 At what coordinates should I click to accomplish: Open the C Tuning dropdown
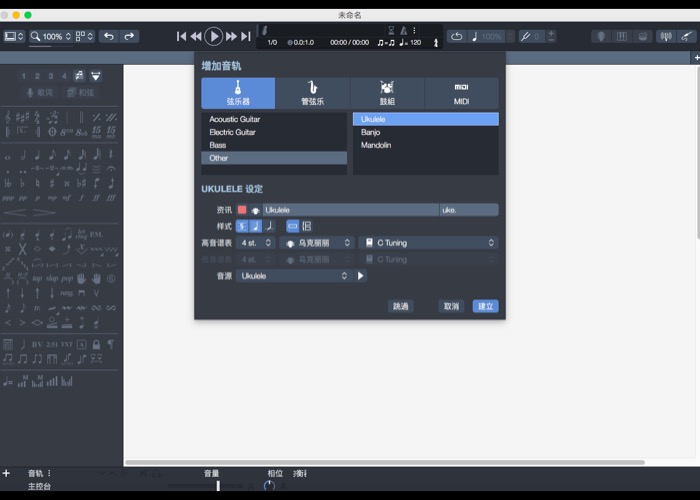(x=428, y=243)
